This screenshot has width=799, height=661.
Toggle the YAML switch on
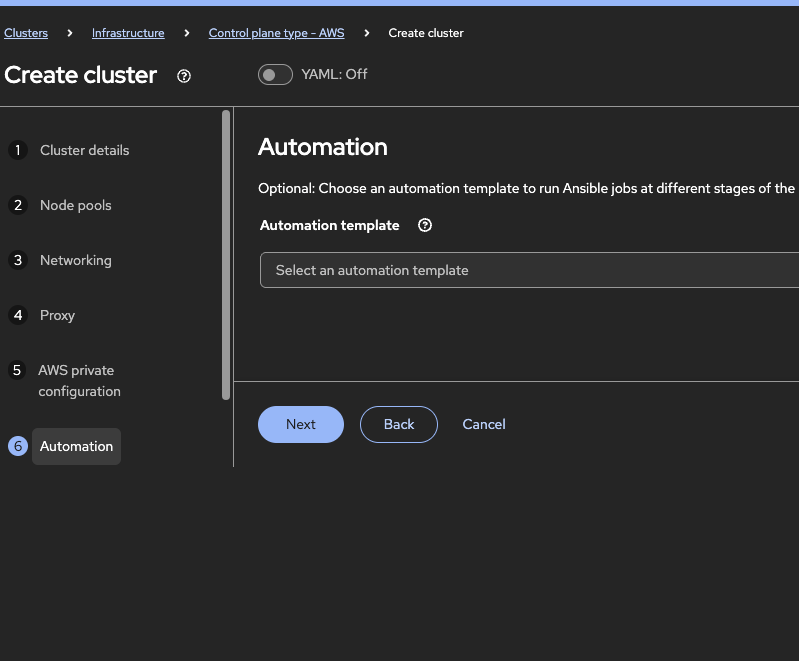[275, 74]
